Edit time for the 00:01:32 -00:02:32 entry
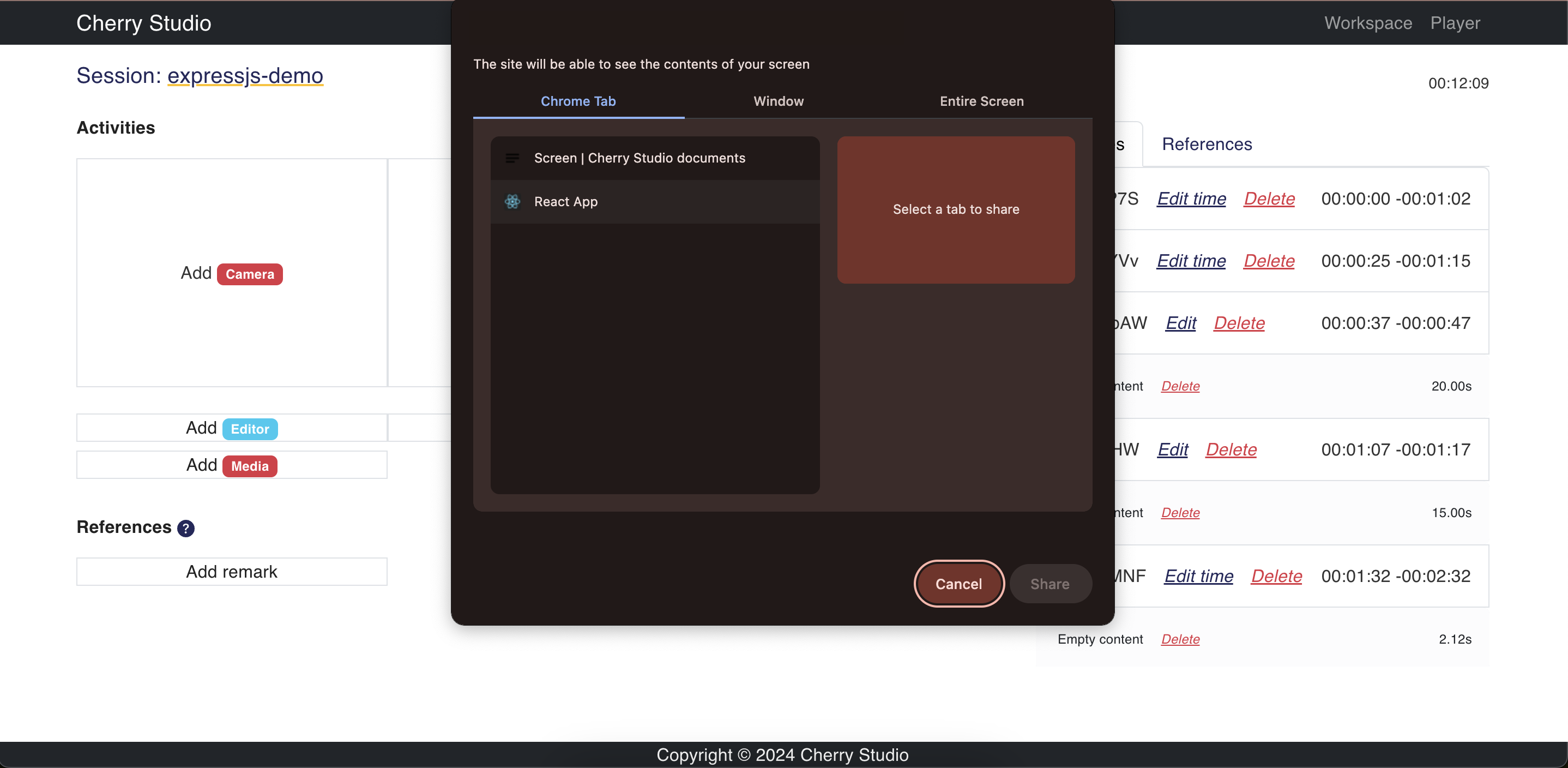The image size is (1568, 768). pyautogui.click(x=1198, y=576)
